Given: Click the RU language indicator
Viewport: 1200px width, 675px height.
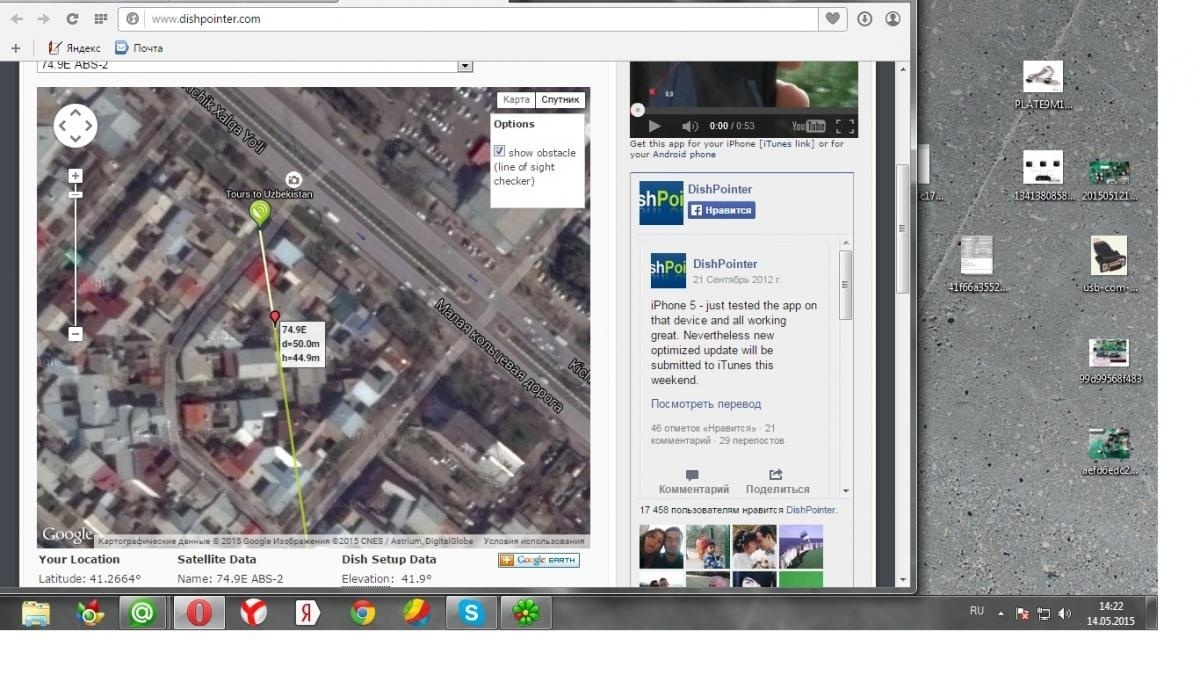Looking at the screenshot, I should 977,611.
